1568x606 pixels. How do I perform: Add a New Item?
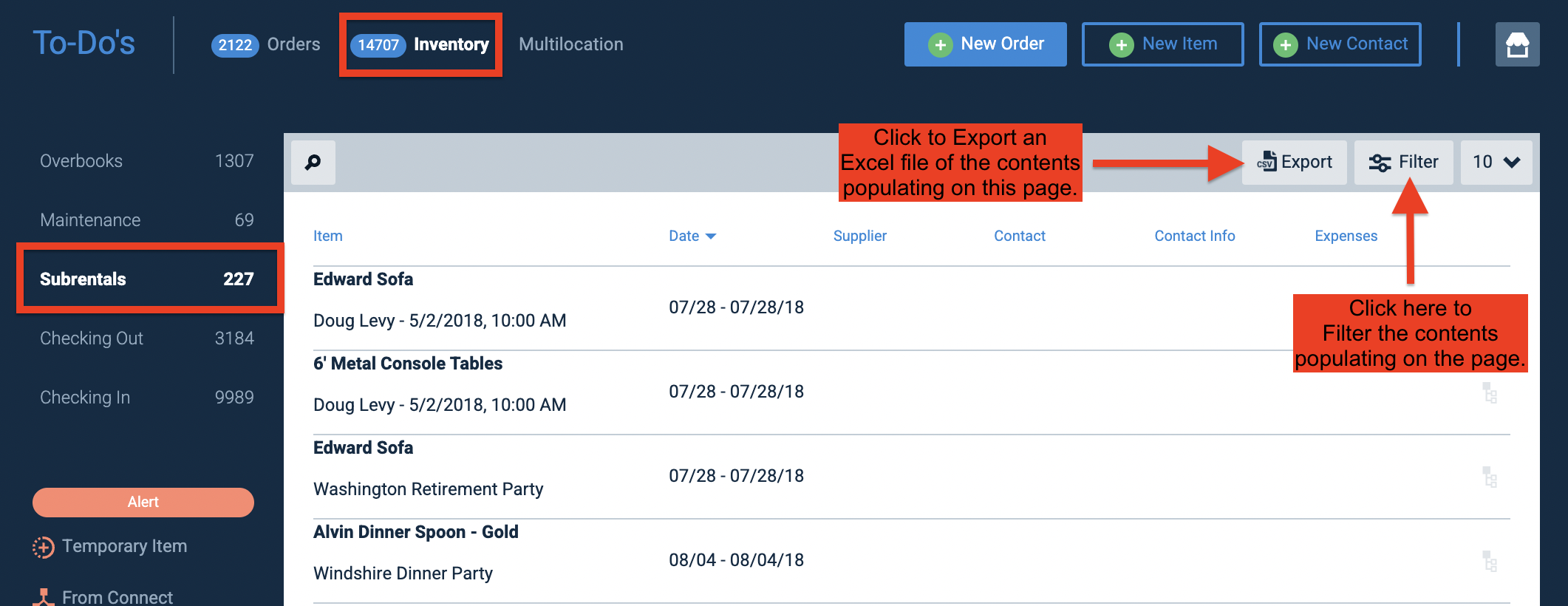point(1162,44)
